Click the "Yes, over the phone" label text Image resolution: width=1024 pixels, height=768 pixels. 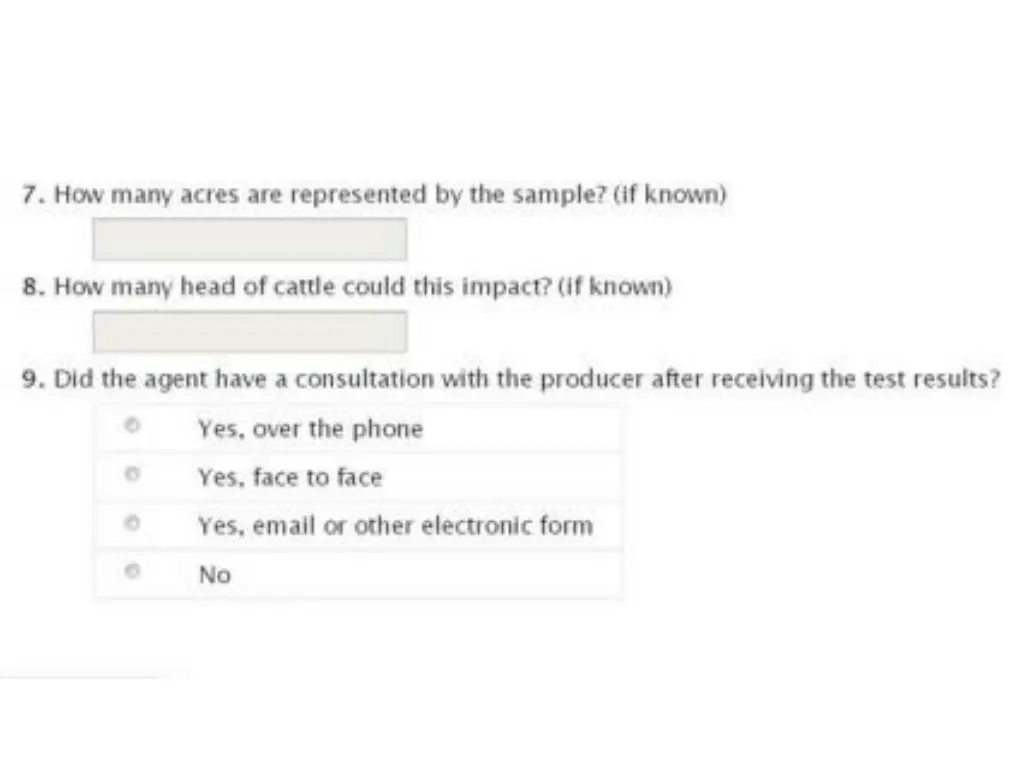[310, 429]
